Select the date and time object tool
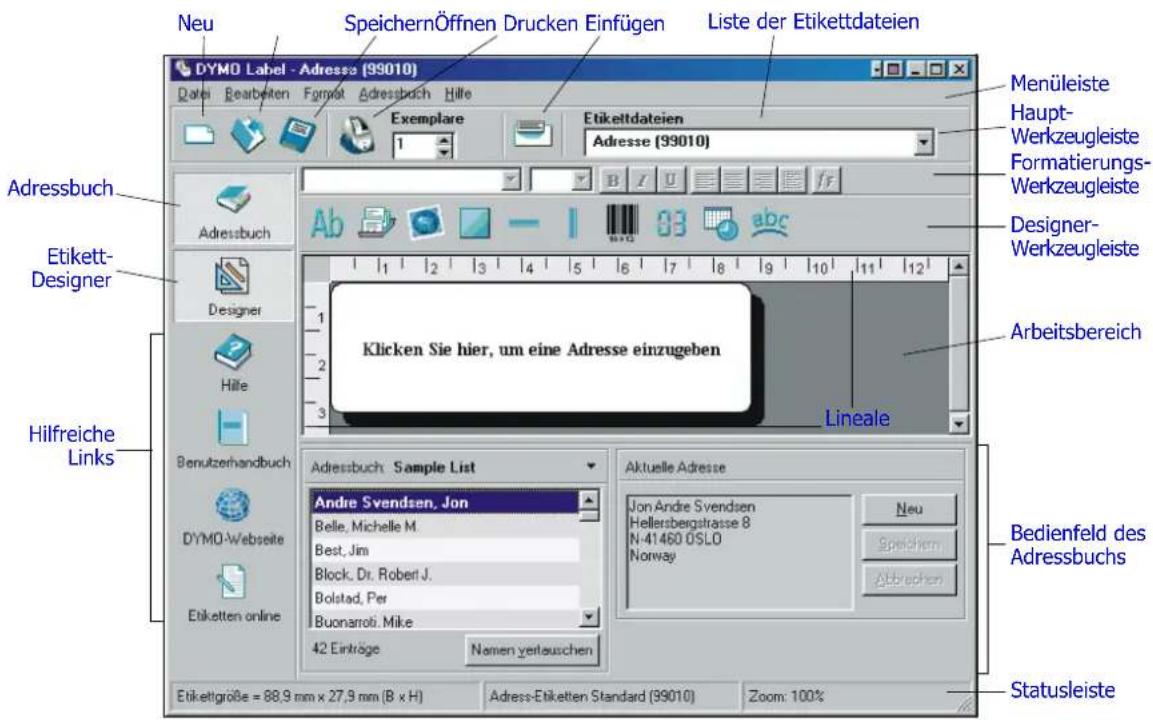Screen dimensions: 1153x720 pyautogui.click(x=720, y=223)
